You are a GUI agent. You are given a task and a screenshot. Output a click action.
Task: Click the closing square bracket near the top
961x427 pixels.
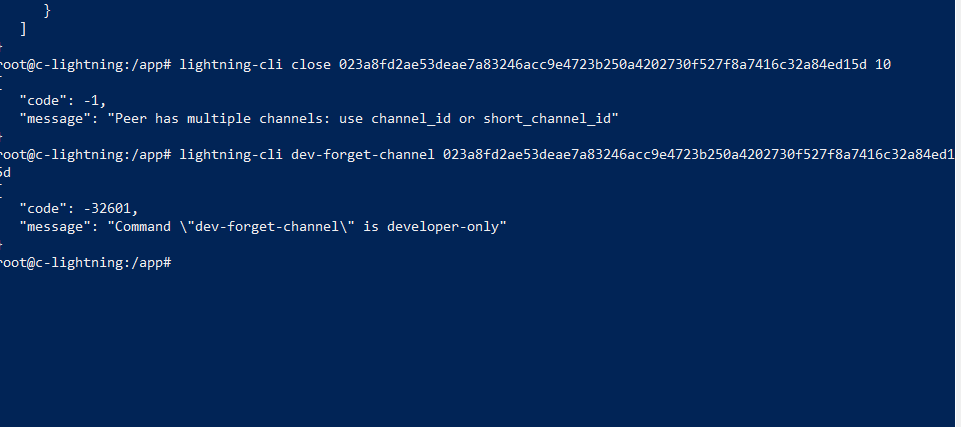(x=23, y=29)
